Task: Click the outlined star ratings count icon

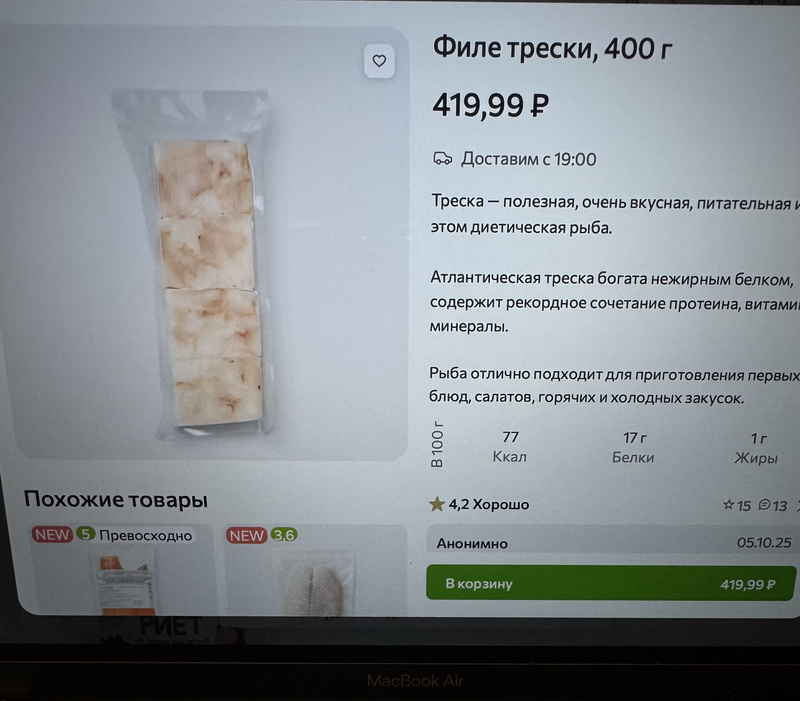Action: pos(729,505)
